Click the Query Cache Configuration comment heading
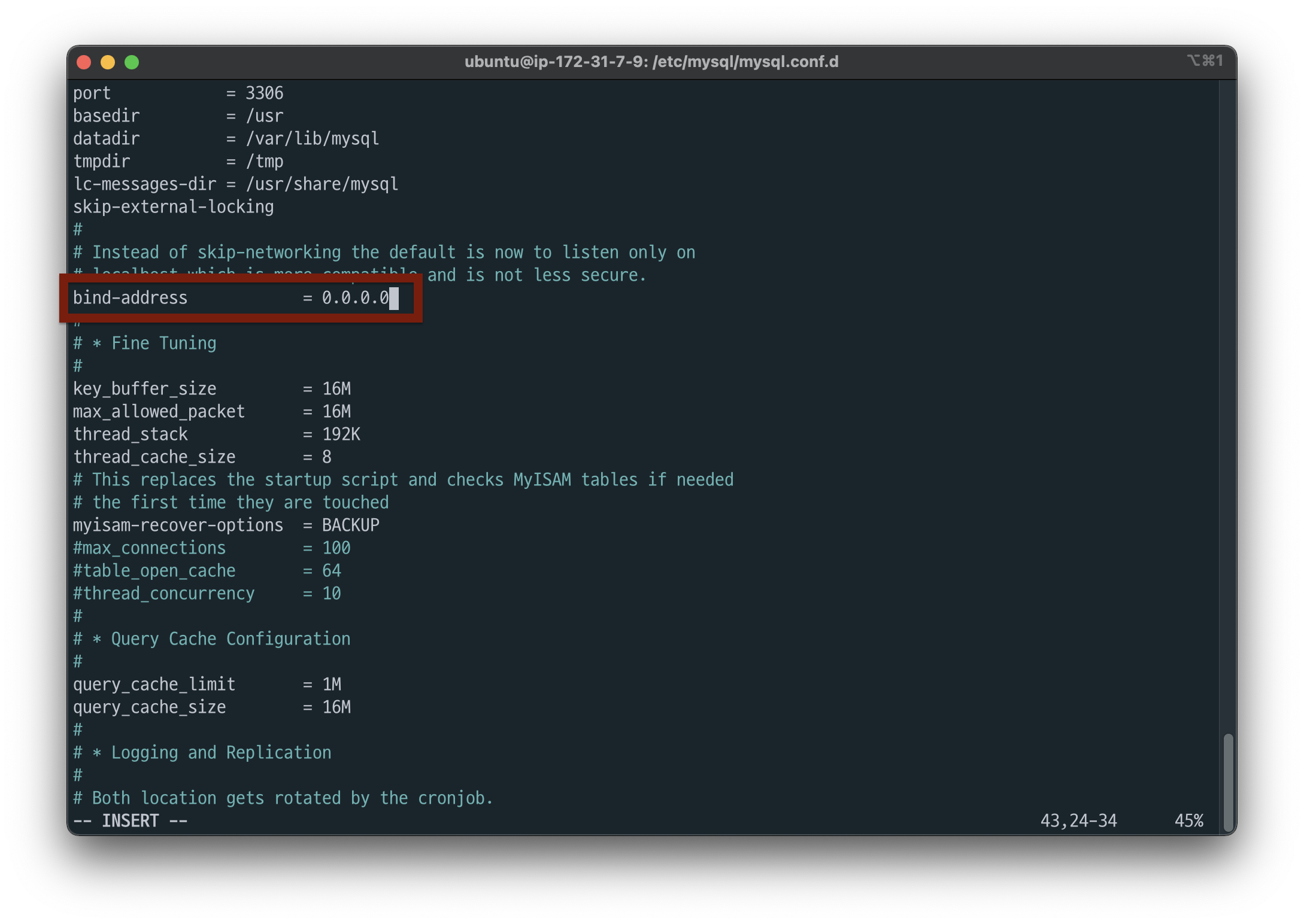The image size is (1304, 924). point(231,639)
